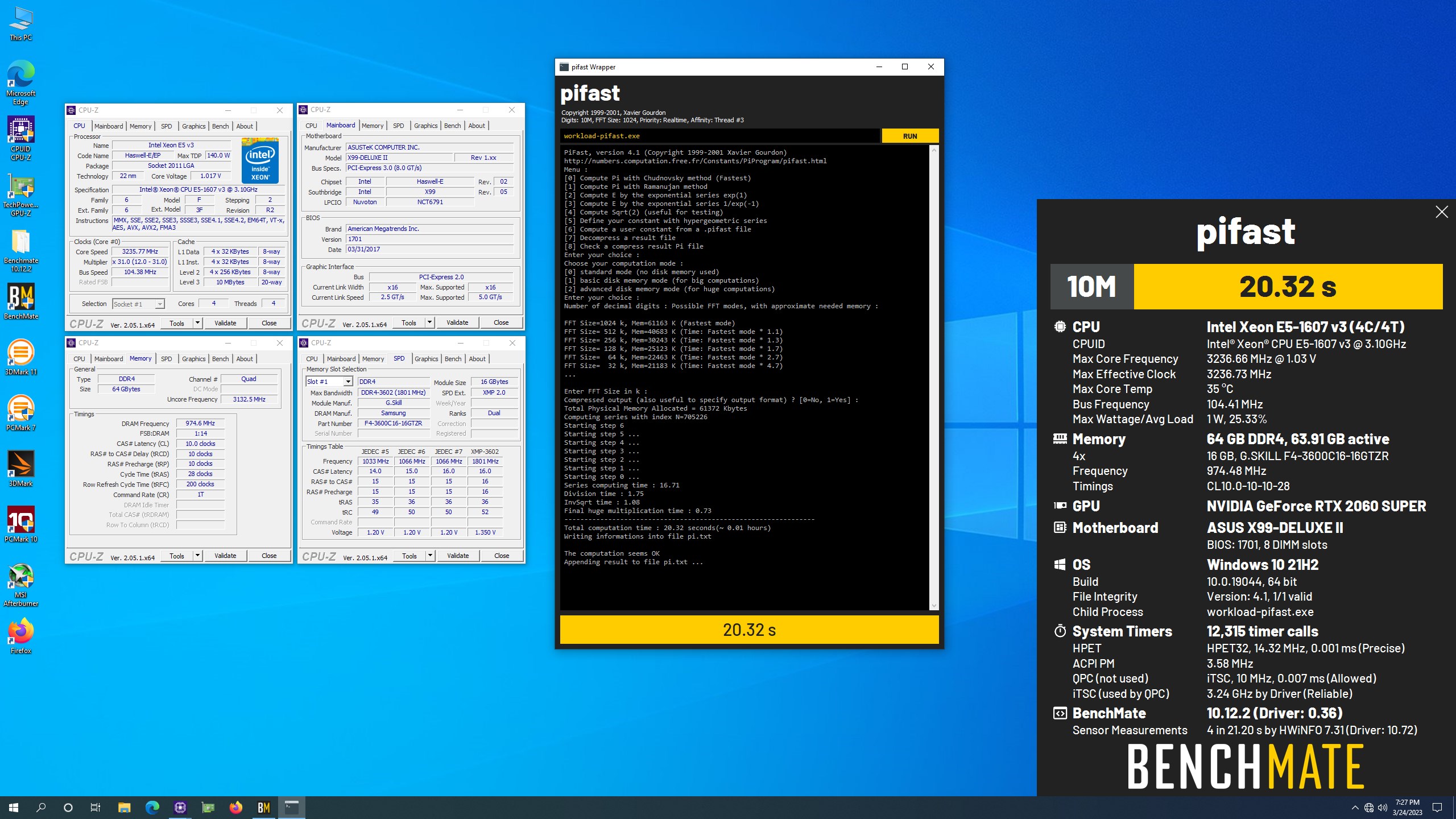Launch Firefox desktop shortcut
The image size is (1456, 819).
pos(21,636)
